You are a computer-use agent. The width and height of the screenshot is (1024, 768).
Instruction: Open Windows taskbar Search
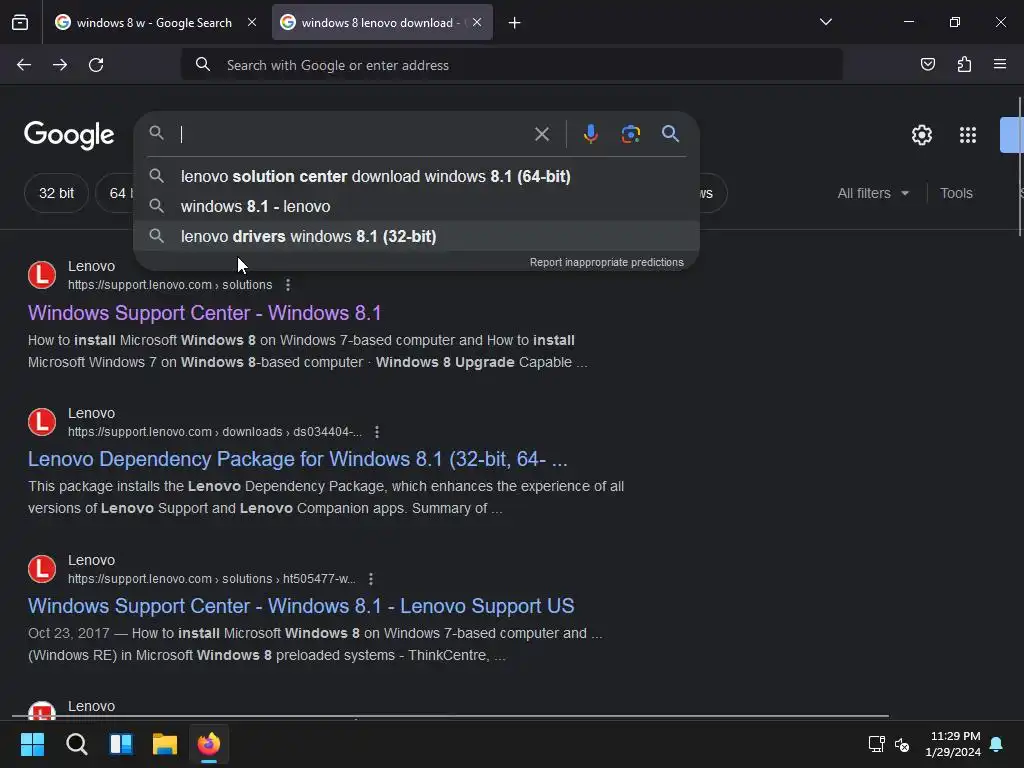pos(76,744)
